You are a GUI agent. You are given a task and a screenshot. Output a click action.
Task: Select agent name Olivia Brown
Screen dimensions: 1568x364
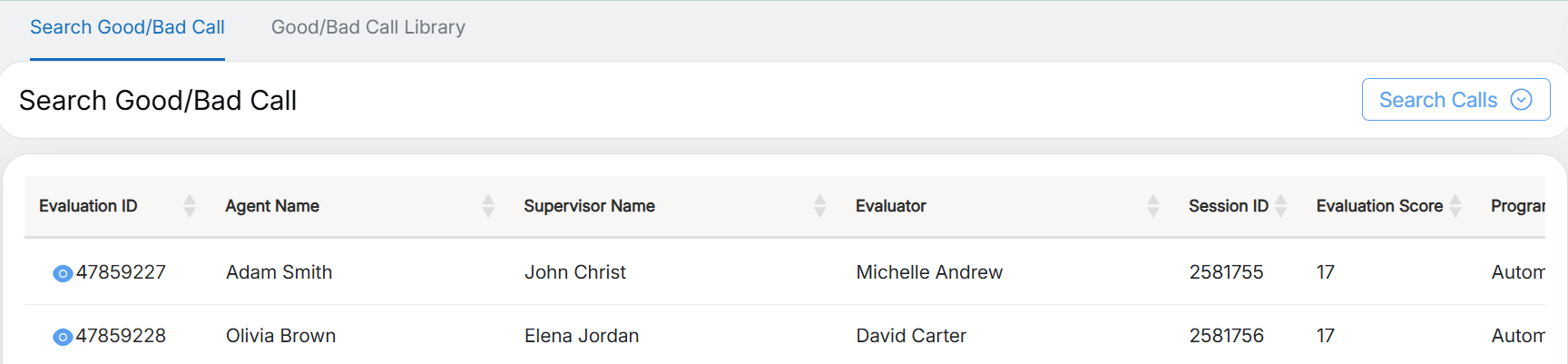[x=281, y=336]
